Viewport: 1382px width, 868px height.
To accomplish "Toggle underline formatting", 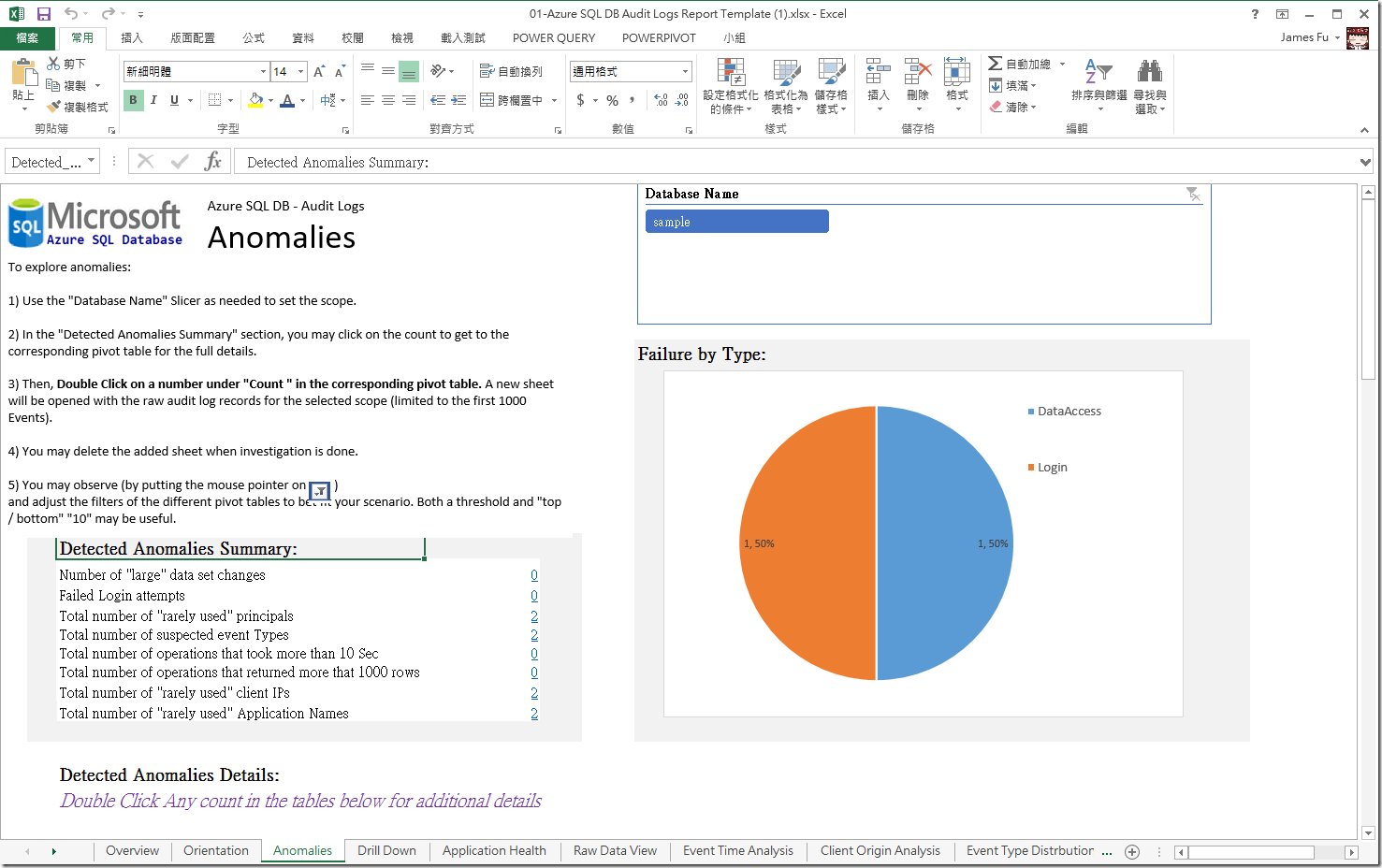I will [174, 100].
